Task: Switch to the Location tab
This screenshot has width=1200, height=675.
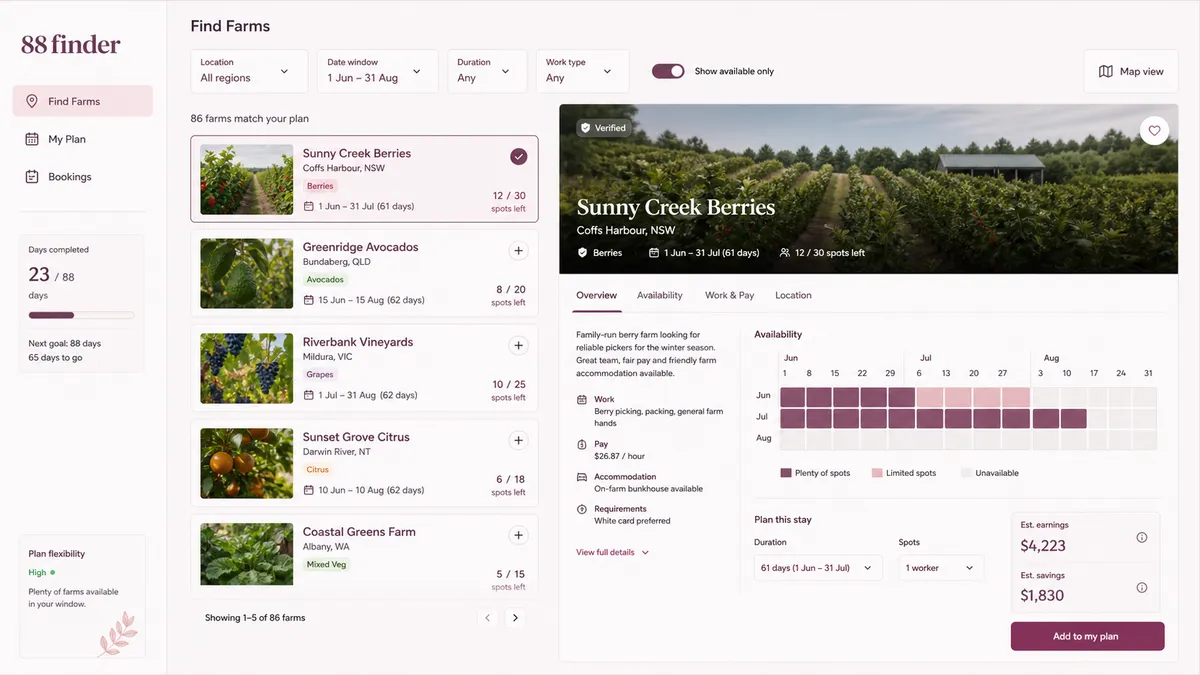Action: 793,295
